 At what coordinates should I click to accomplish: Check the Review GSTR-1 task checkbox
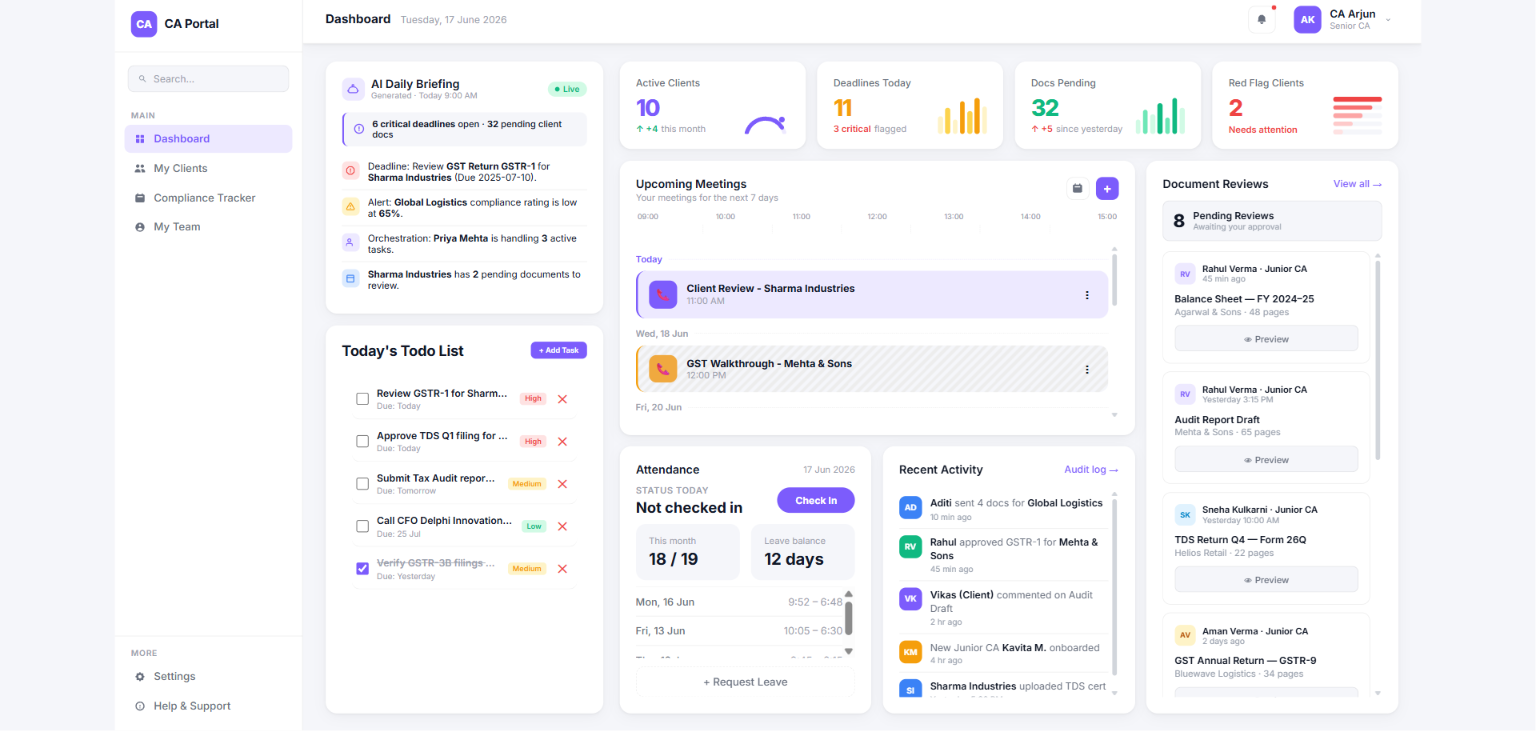(363, 399)
